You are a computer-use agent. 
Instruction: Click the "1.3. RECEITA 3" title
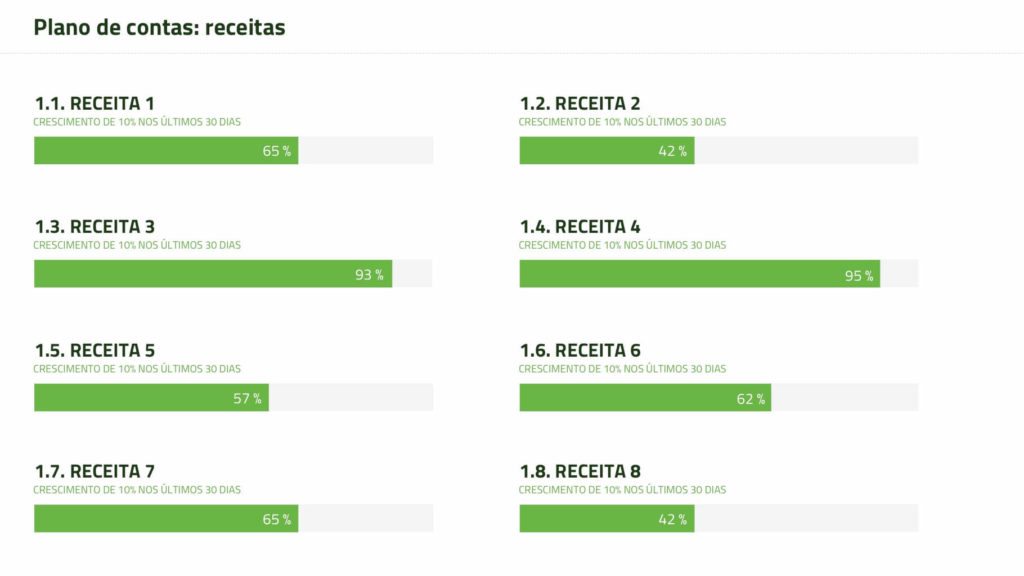coord(94,227)
